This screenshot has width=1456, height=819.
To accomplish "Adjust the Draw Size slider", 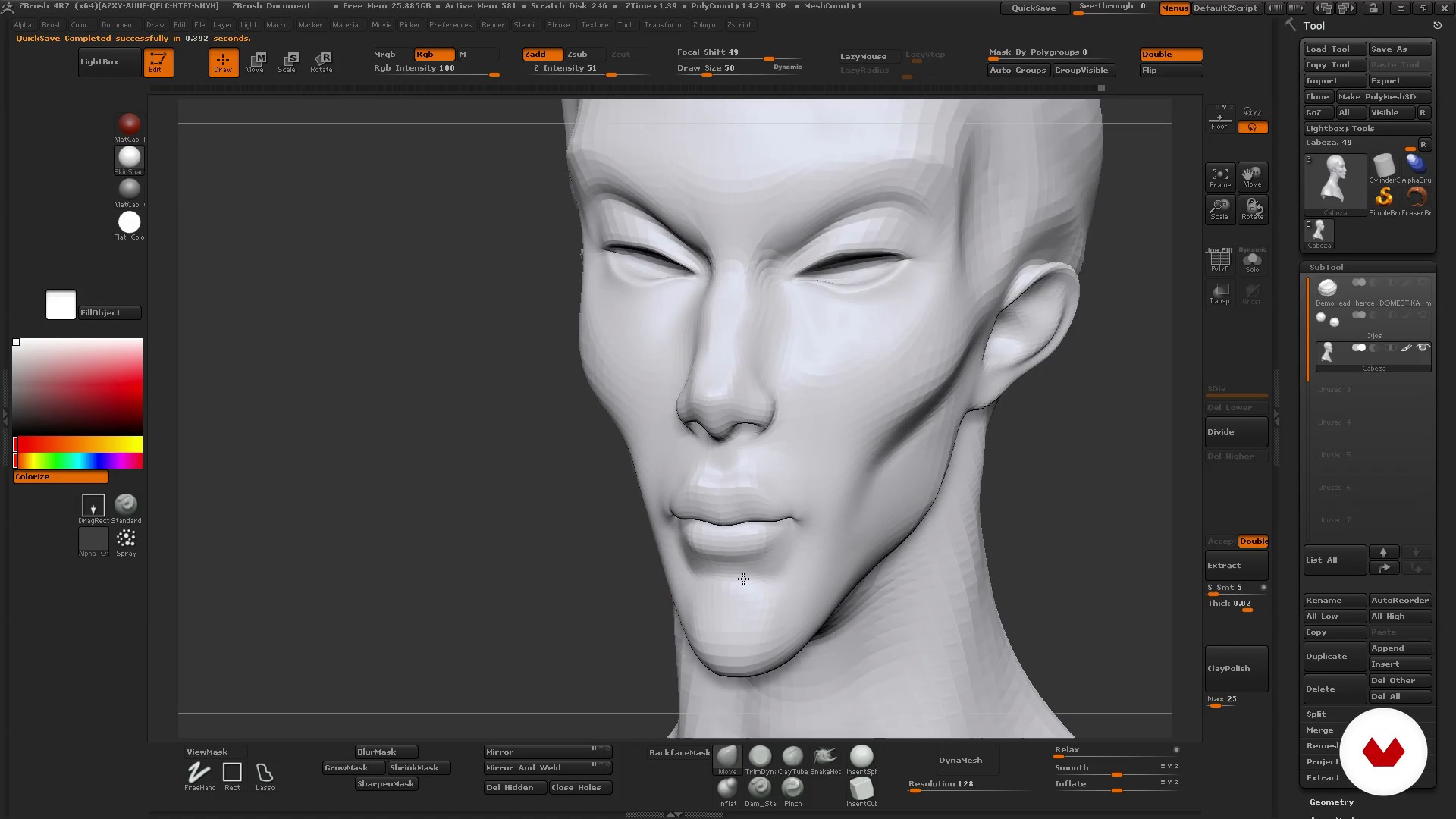I will click(x=739, y=68).
